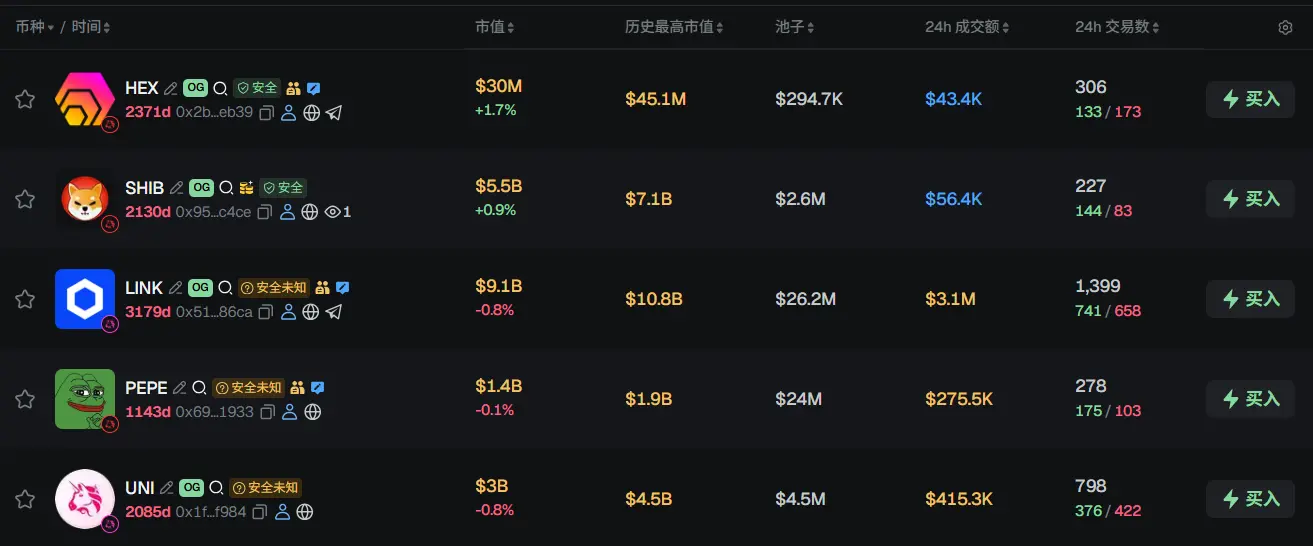The height and width of the screenshot is (546, 1313).
Task: Open the PEPE website globe icon
Action: click(x=313, y=412)
